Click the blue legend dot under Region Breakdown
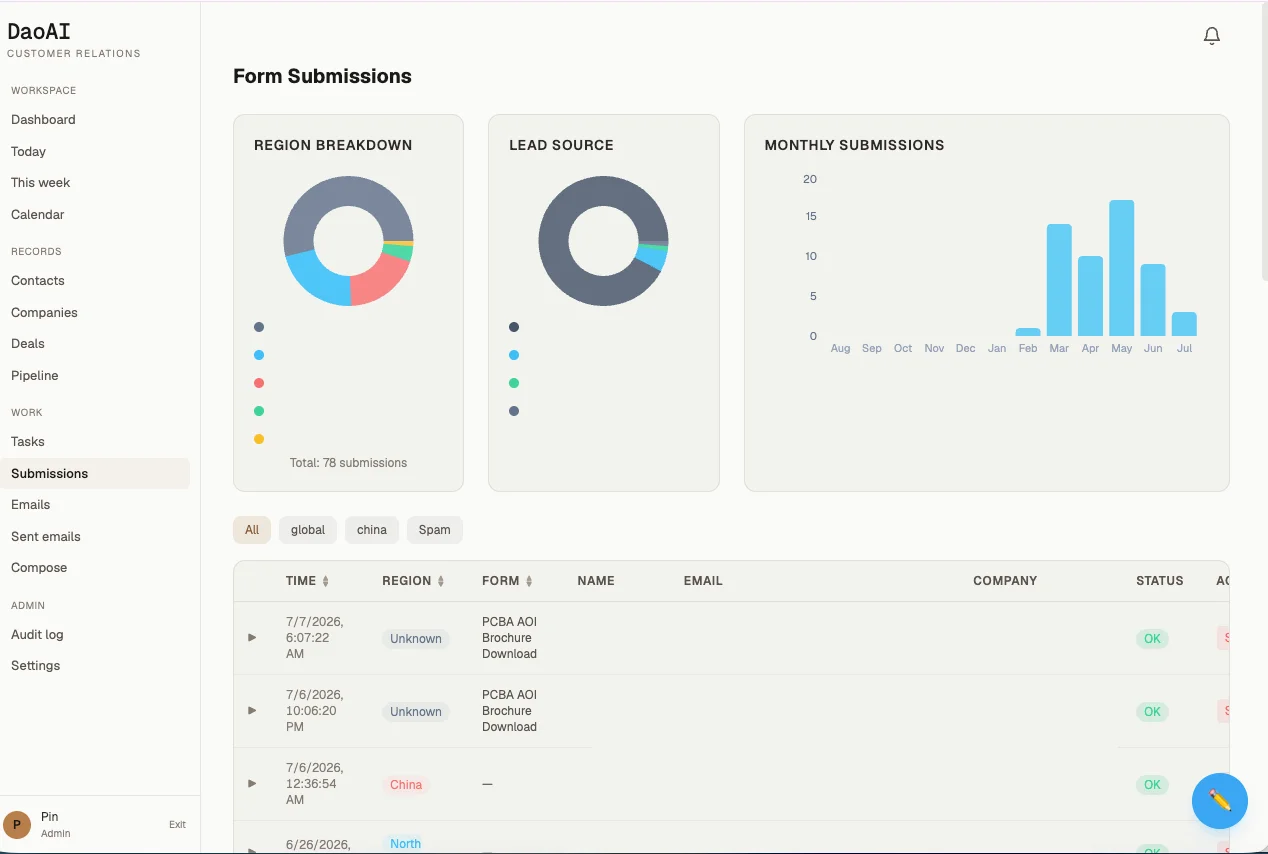1268x854 pixels. pos(259,355)
